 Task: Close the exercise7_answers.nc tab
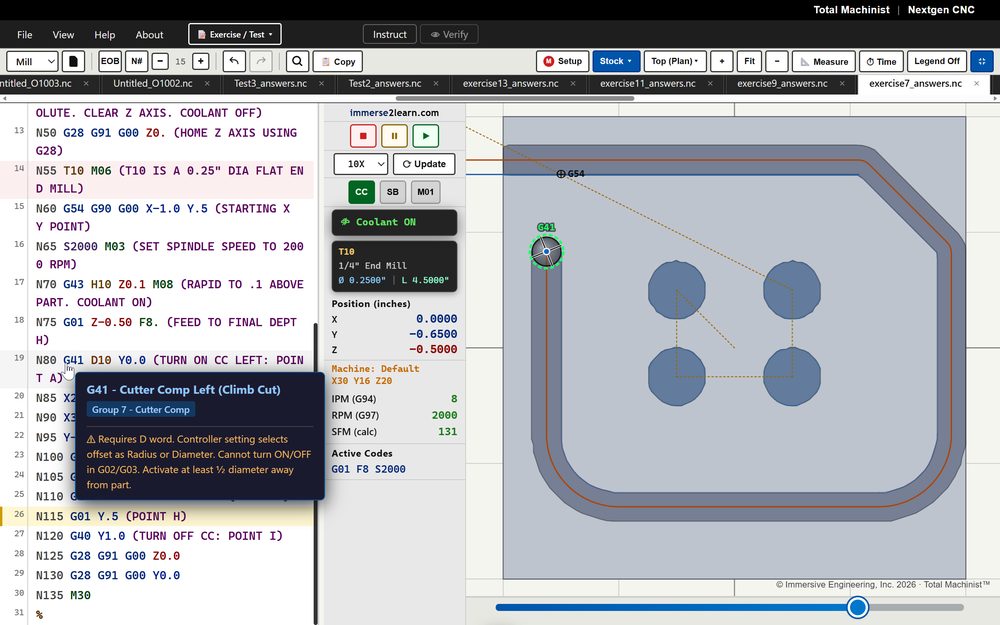click(976, 84)
